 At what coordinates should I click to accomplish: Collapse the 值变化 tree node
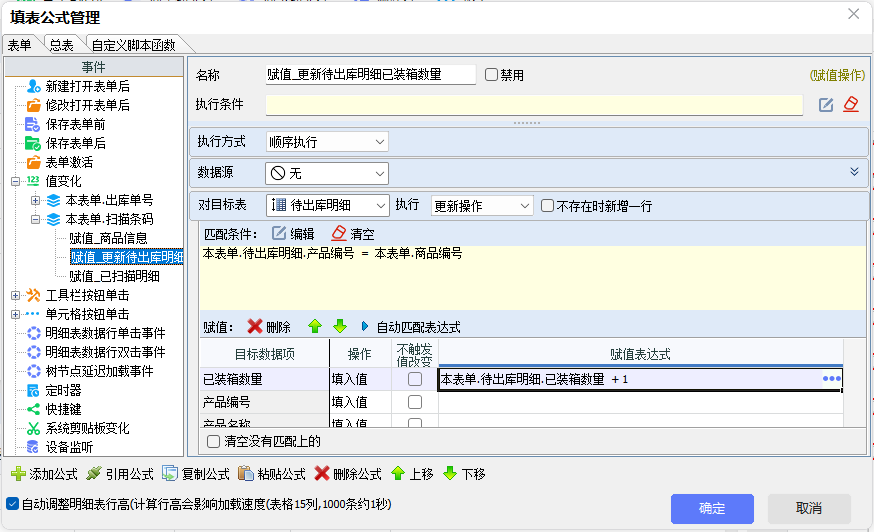[x=16, y=181]
